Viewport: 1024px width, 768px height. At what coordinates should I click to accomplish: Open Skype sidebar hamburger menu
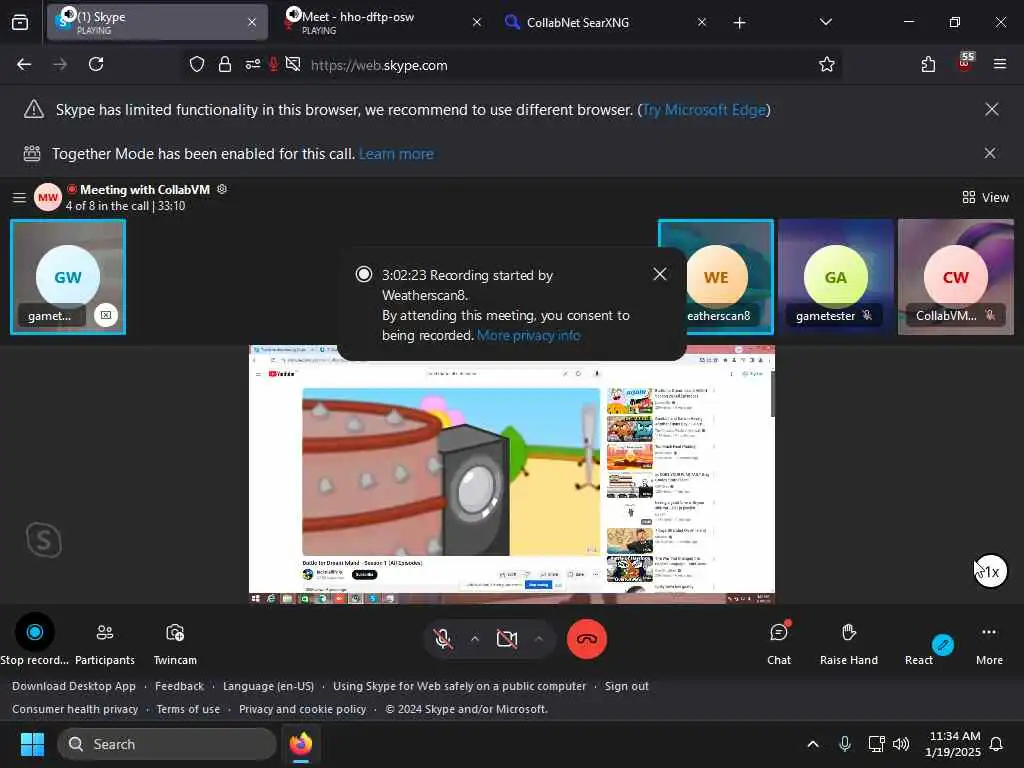click(19, 197)
